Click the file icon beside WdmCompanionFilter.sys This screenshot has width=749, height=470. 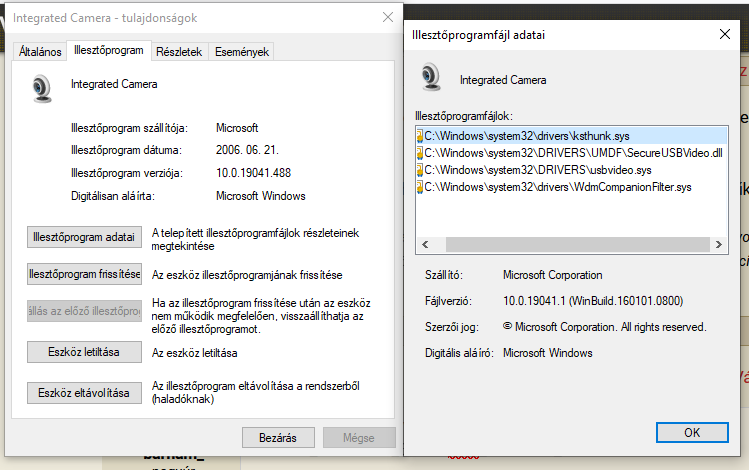[x=420, y=187]
